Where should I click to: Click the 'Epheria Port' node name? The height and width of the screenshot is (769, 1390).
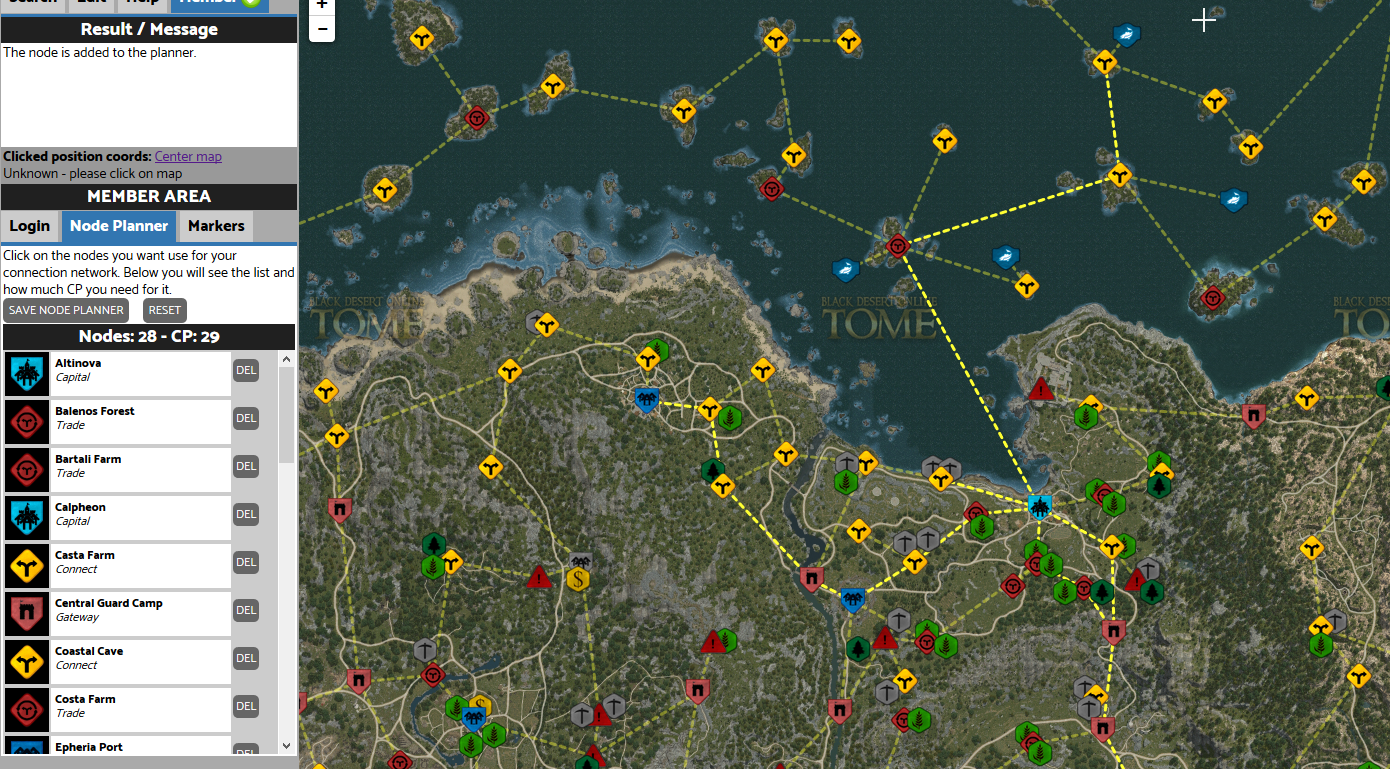(x=89, y=747)
